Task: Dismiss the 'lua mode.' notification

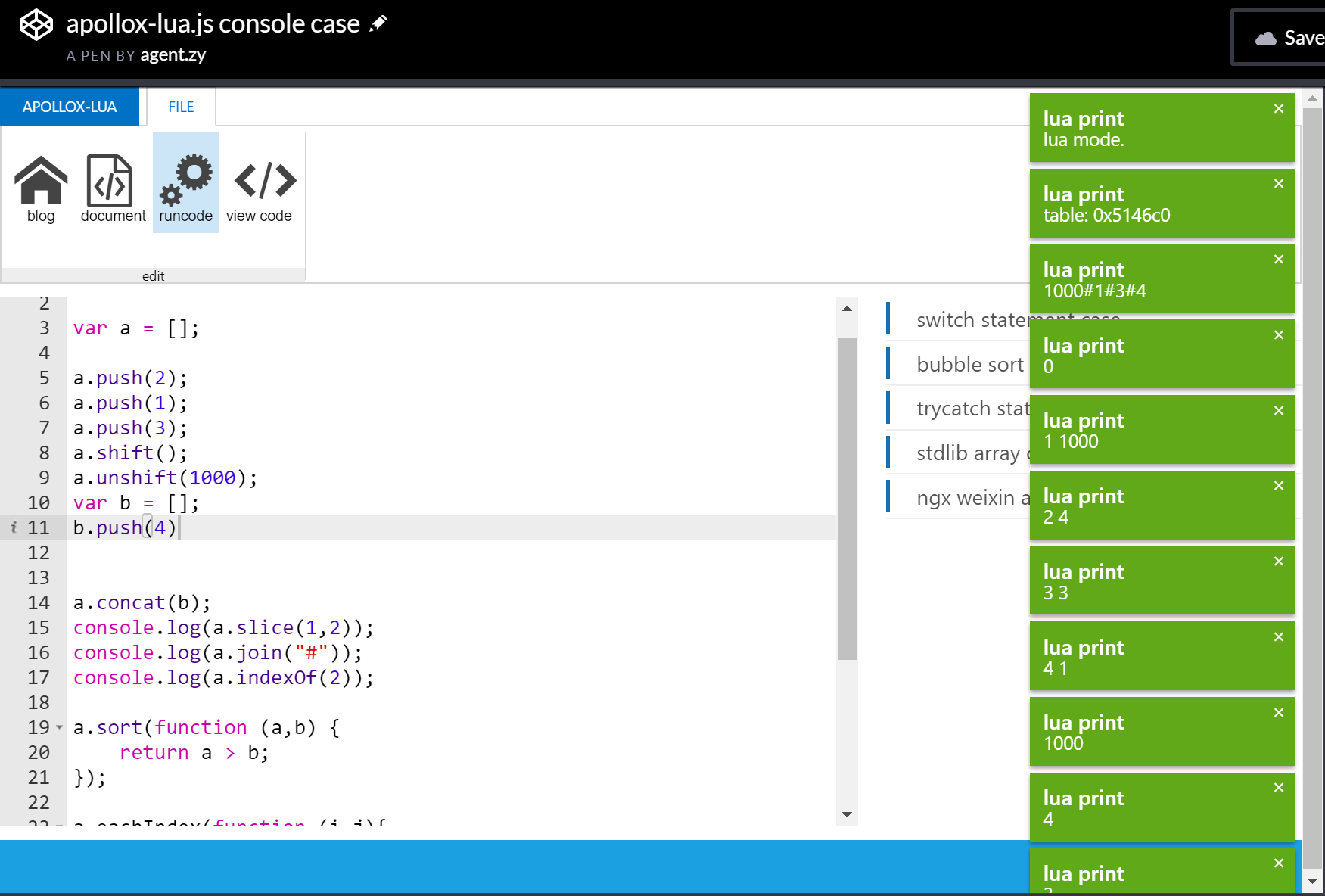Action: coord(1279,108)
